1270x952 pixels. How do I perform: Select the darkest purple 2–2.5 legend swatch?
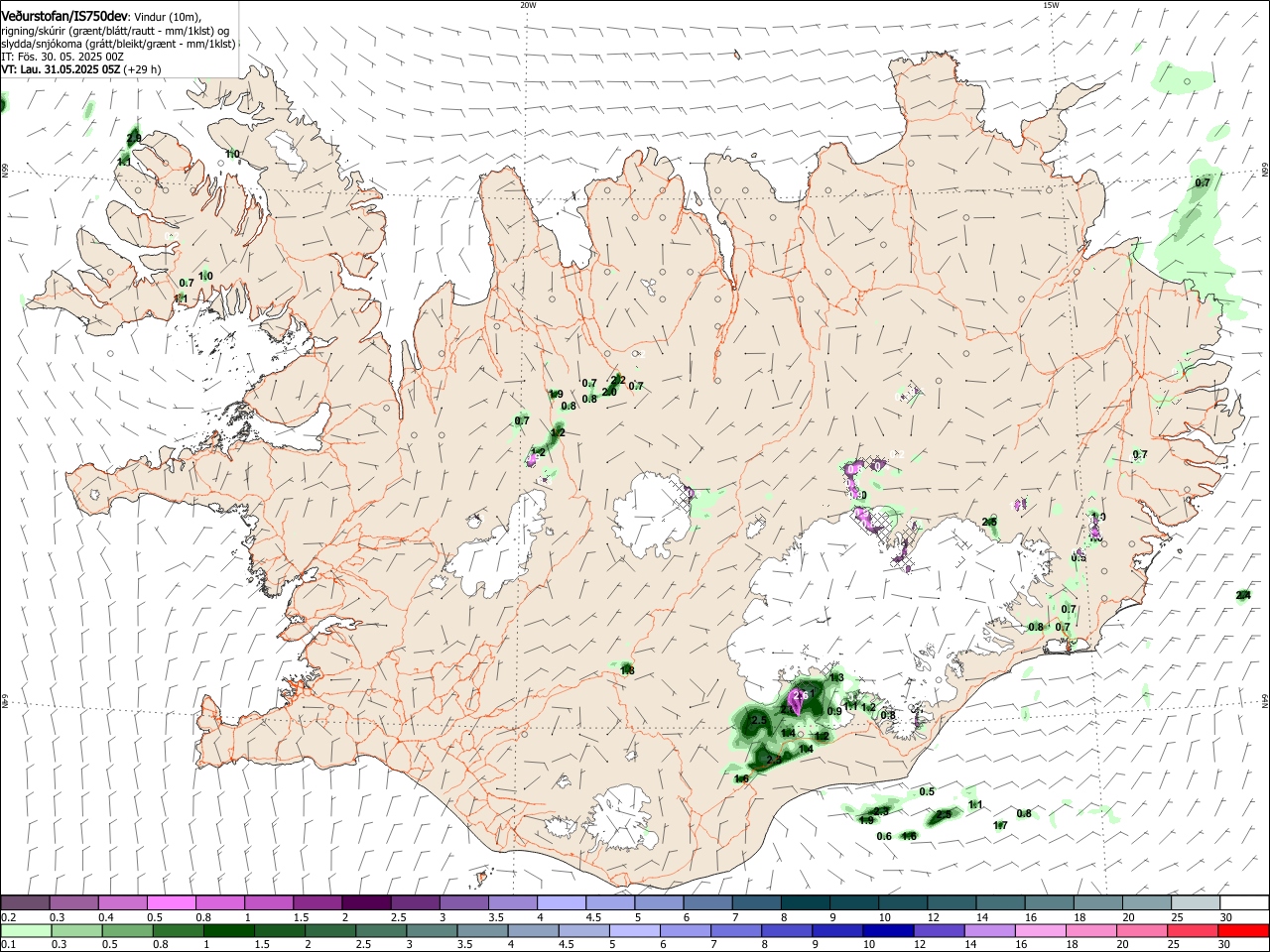(x=366, y=902)
